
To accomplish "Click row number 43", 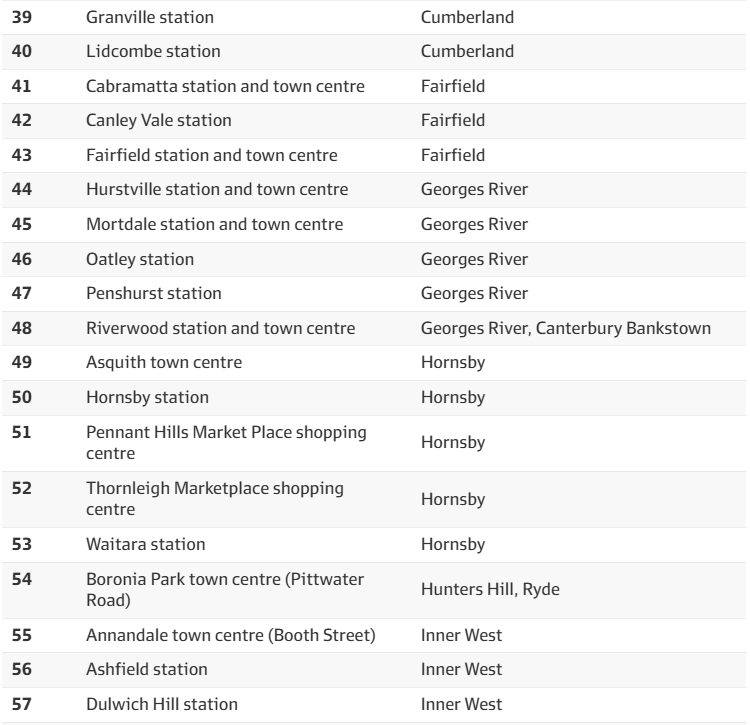I will click(x=22, y=155).
